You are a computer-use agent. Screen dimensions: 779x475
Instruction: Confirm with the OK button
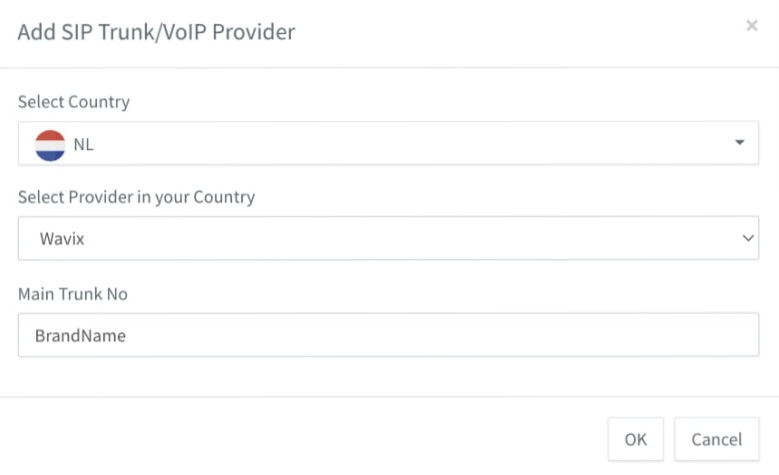point(636,439)
